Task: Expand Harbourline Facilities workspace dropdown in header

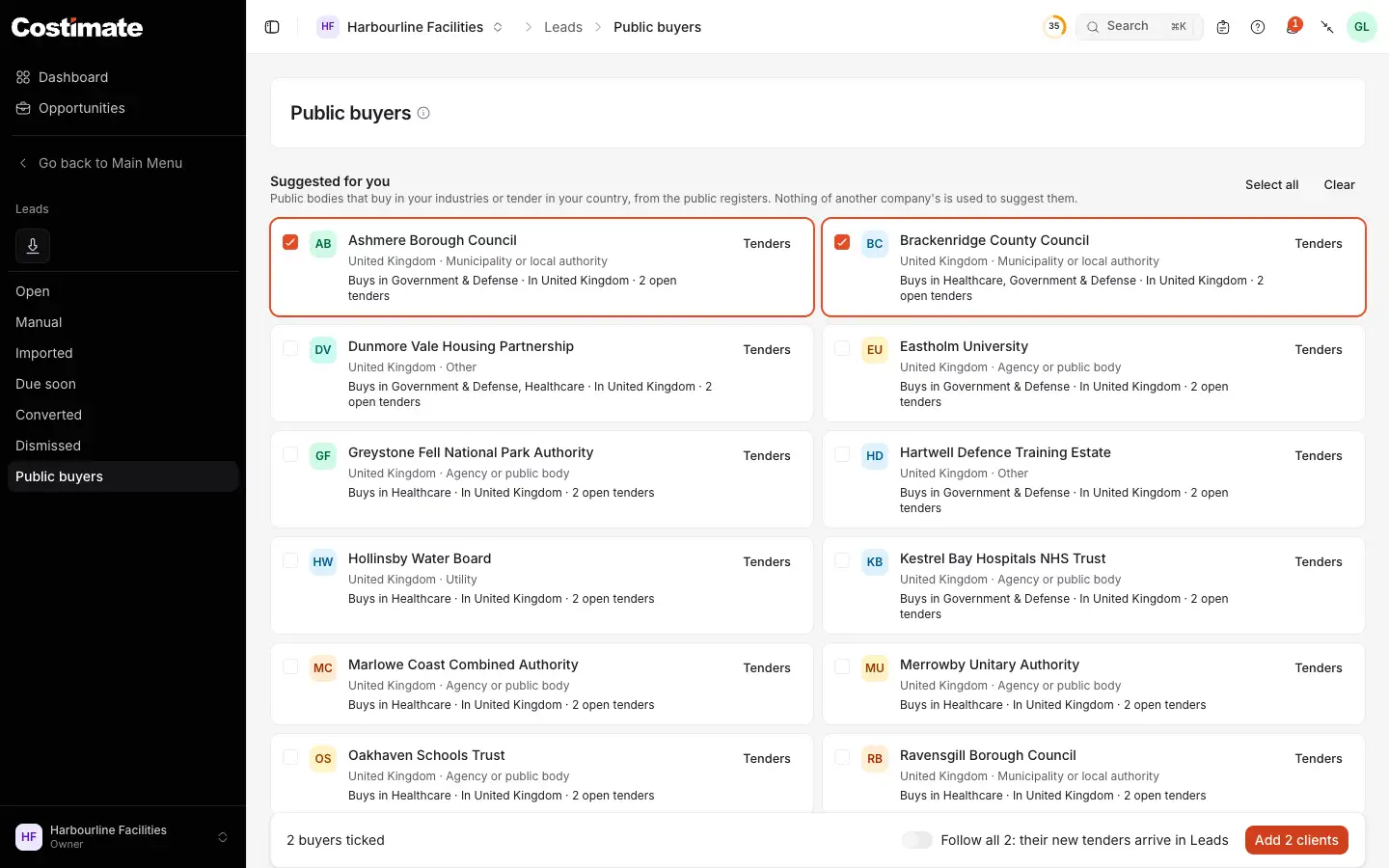Action: tap(498, 27)
